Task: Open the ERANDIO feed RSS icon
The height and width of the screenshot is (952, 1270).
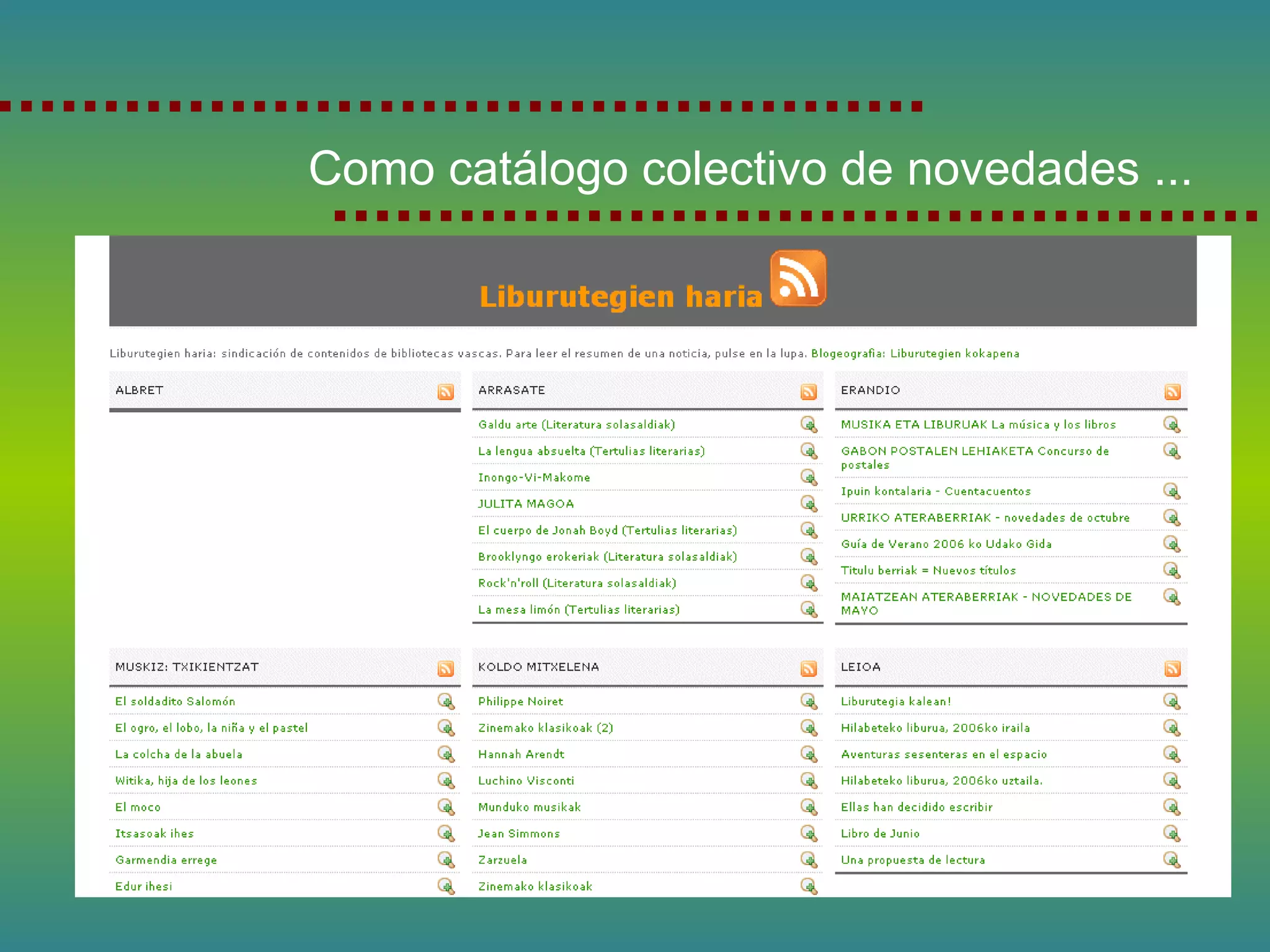Action: pyautogui.click(x=1172, y=392)
